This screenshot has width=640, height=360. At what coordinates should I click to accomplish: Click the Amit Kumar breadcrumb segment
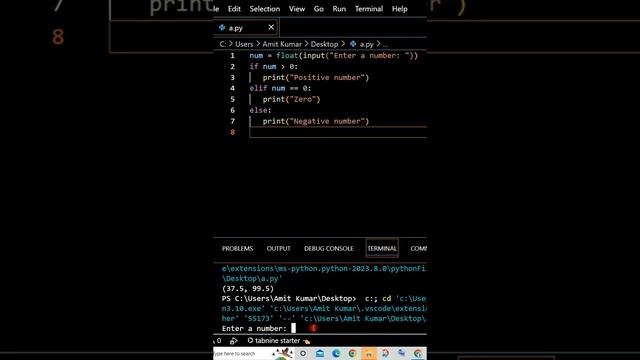pyautogui.click(x=282, y=44)
